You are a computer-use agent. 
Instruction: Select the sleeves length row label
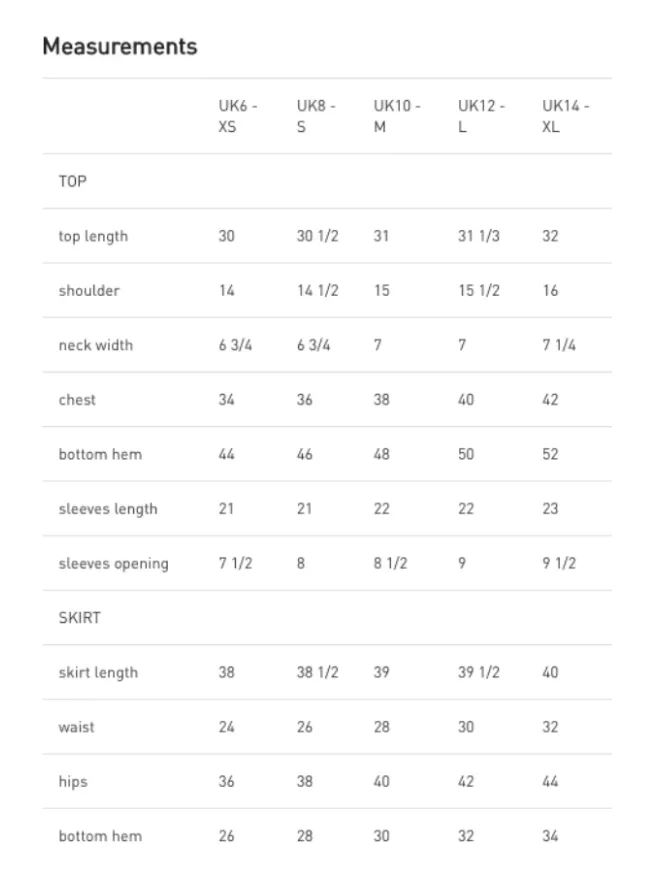[108, 509]
